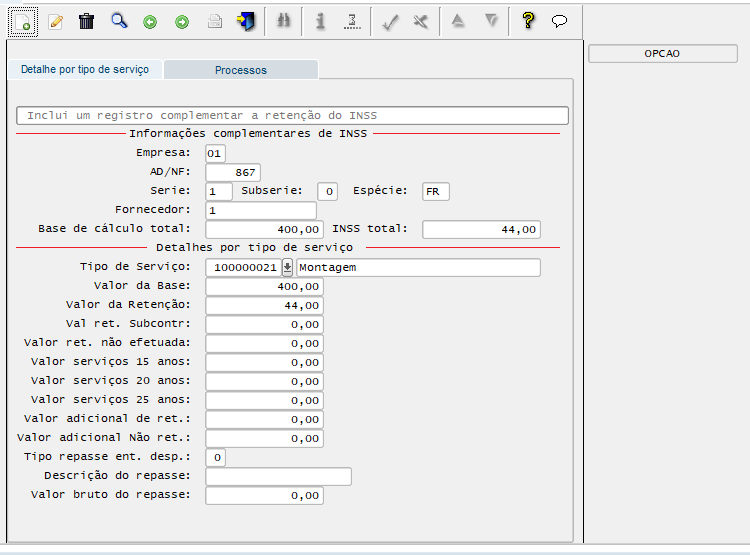Click the information 'i' icon
Image resolution: width=750 pixels, height=555 pixels.
pyautogui.click(x=320, y=21)
